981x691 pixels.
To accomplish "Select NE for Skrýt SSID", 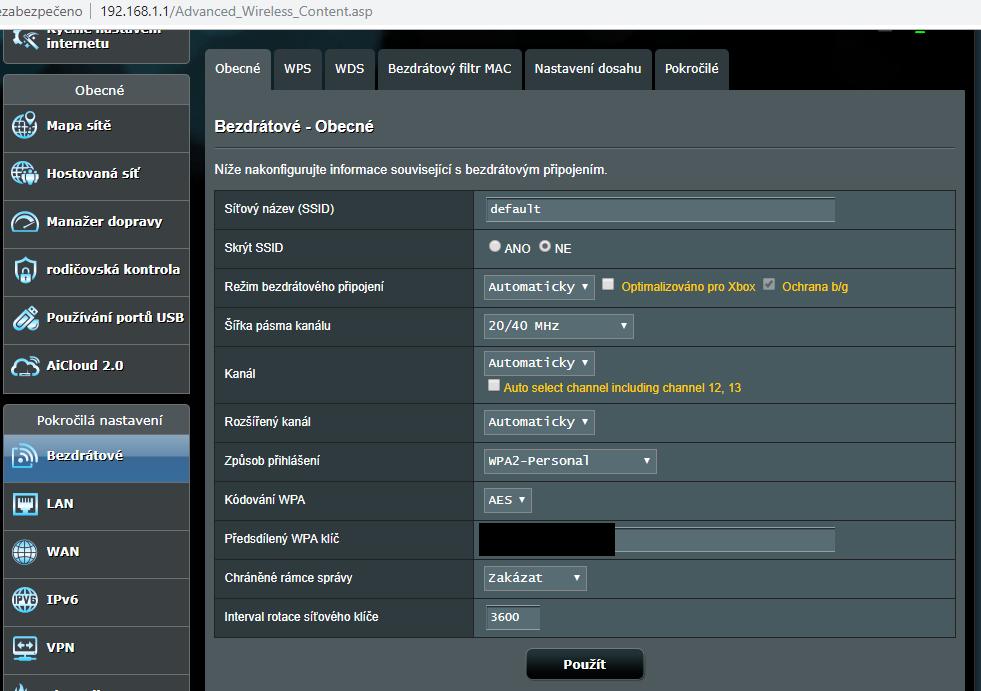I will (545, 247).
